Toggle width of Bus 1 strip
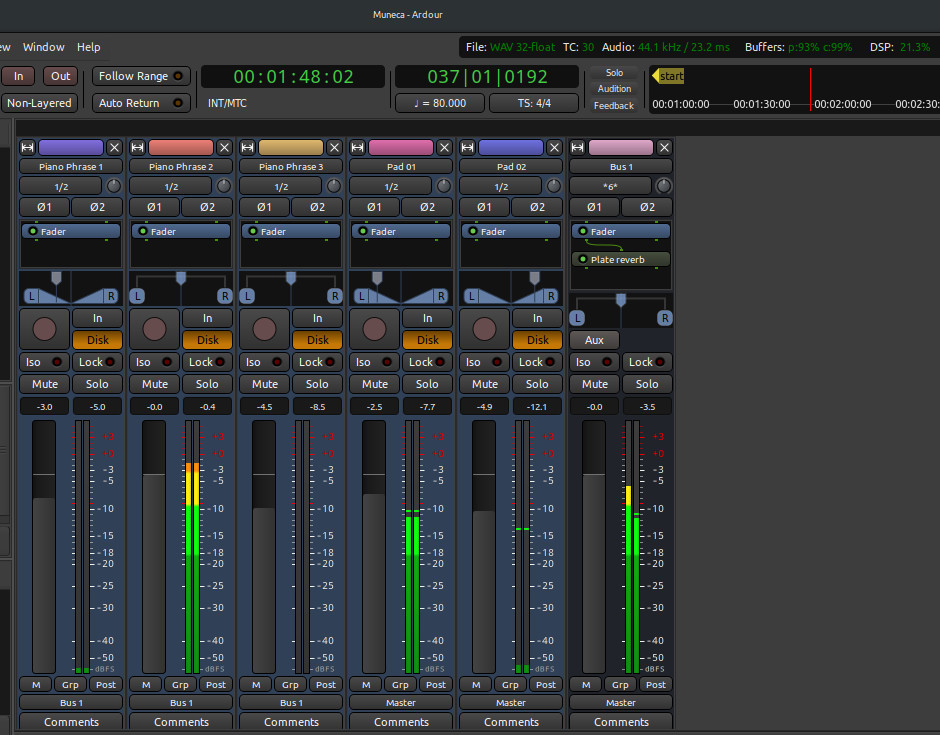940x735 pixels. [x=577, y=147]
